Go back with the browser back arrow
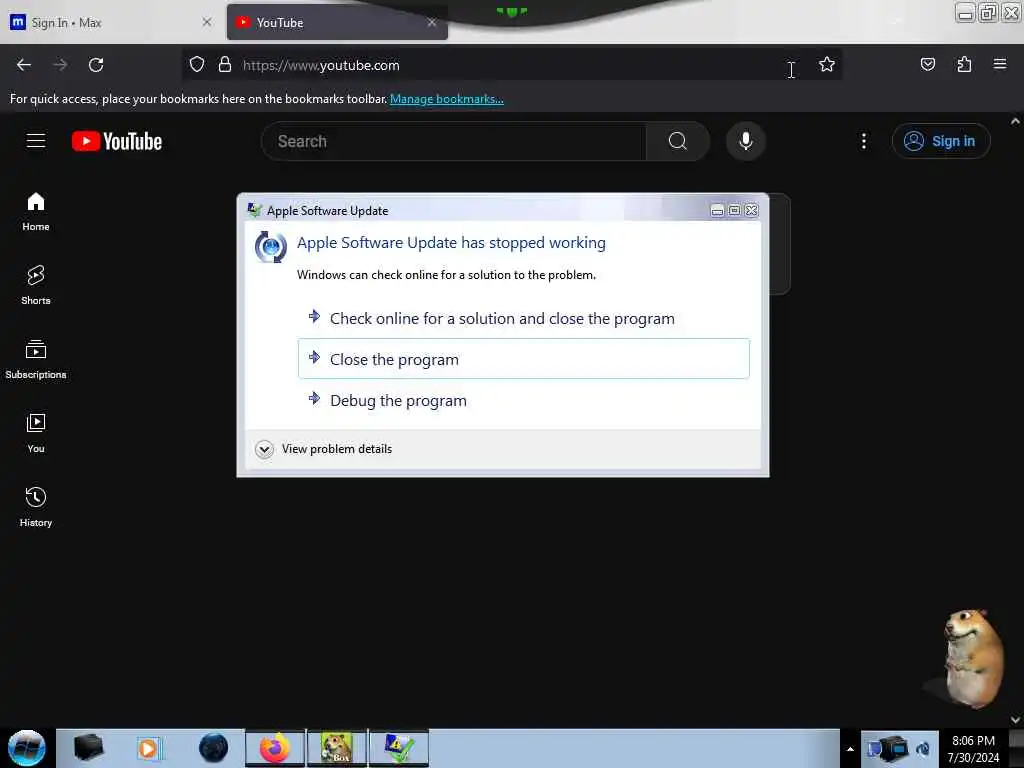The height and width of the screenshot is (768, 1024). [x=24, y=65]
